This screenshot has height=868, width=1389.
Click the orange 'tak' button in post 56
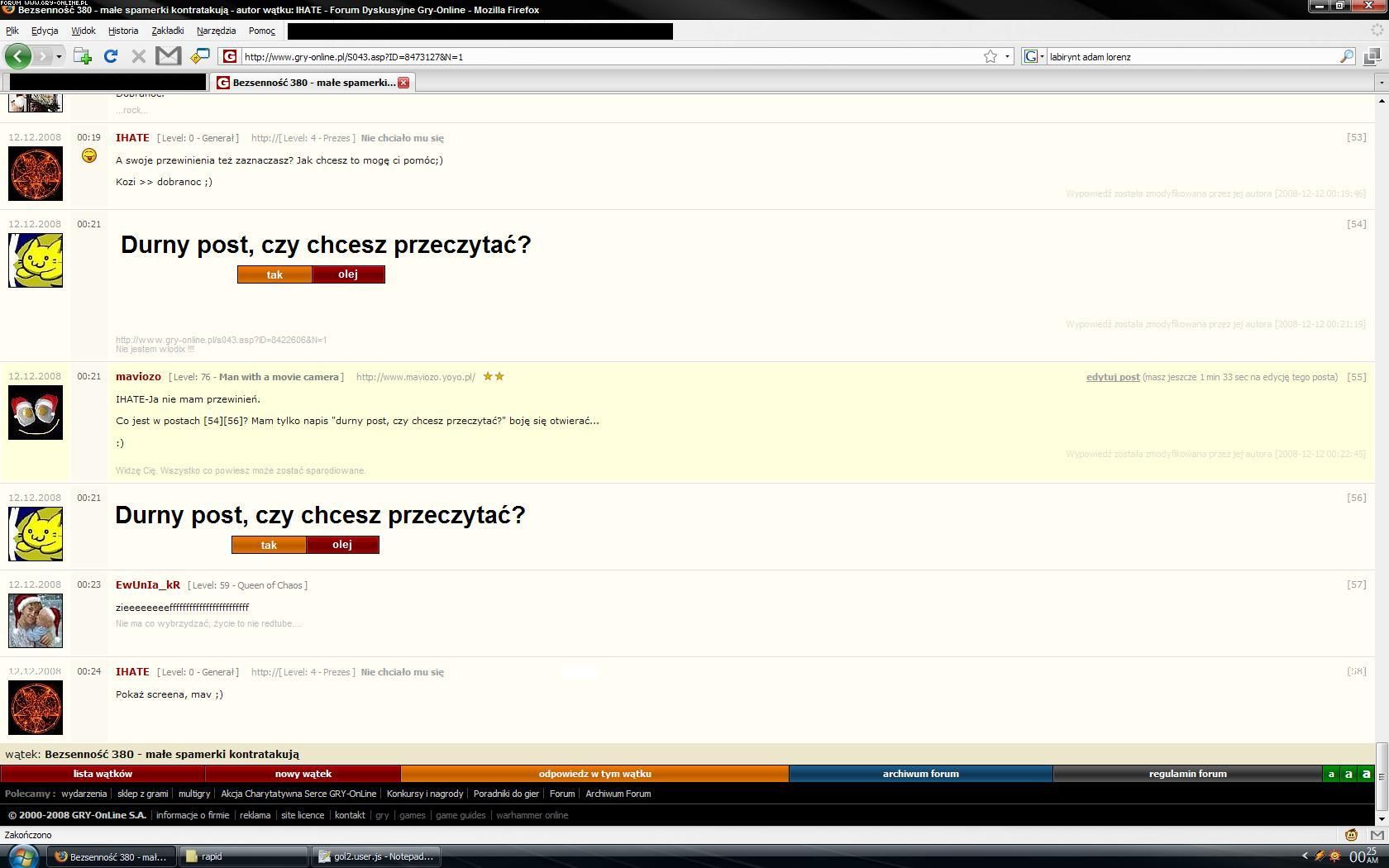269,545
